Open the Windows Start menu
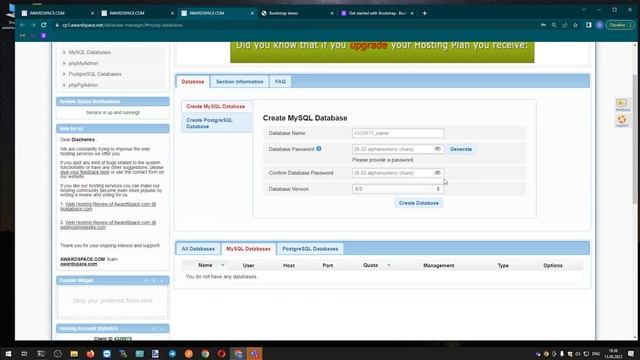The height and width of the screenshot is (360, 640). click(x=8, y=353)
